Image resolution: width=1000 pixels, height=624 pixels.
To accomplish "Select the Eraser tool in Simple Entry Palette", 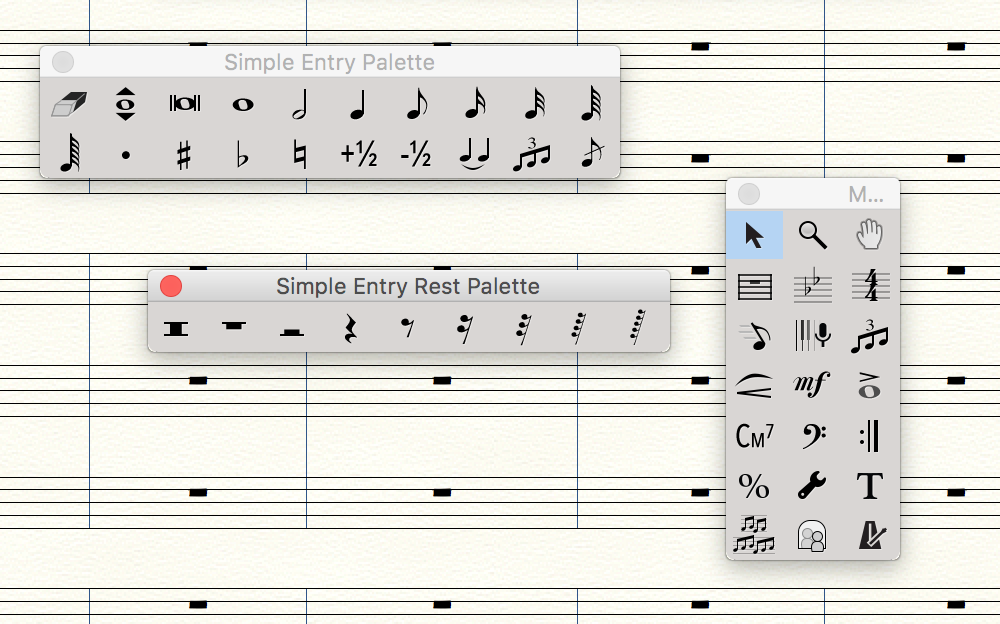I will coord(68,104).
